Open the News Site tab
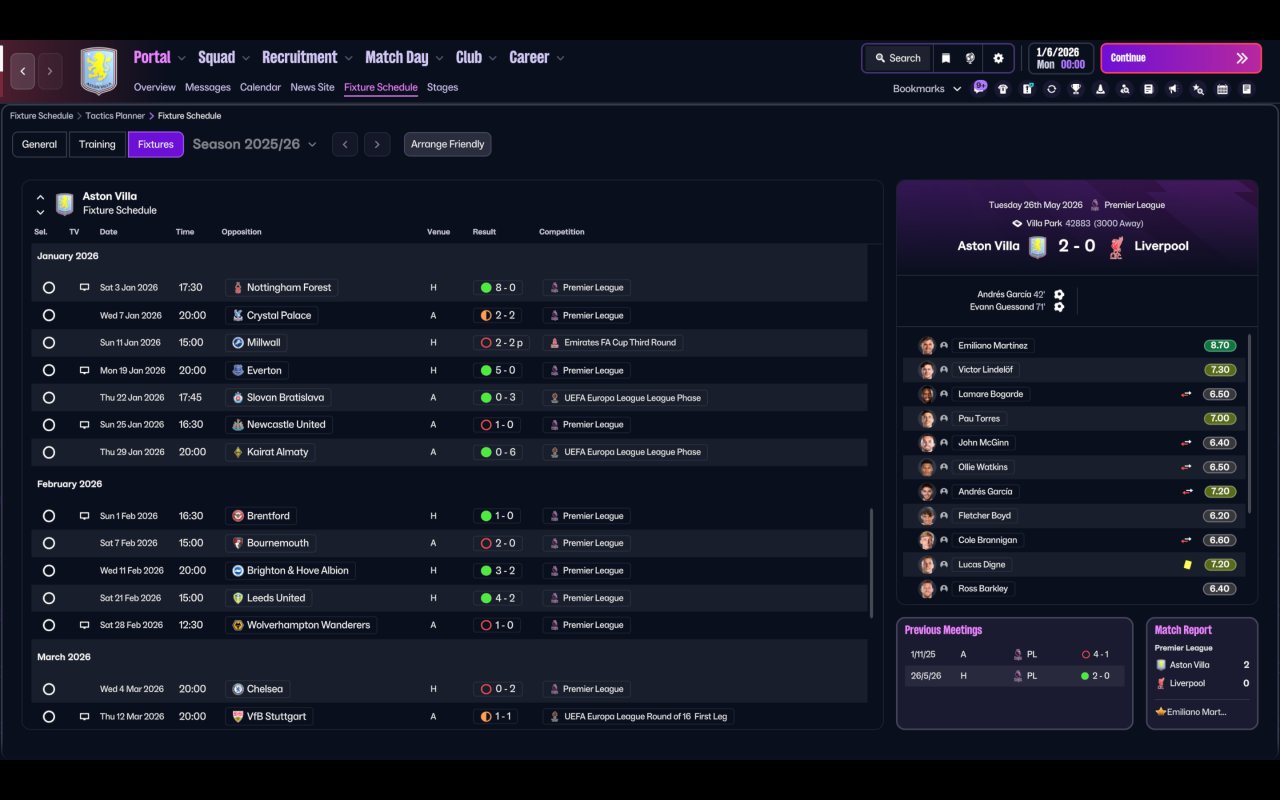This screenshot has width=1280, height=800. (312, 88)
